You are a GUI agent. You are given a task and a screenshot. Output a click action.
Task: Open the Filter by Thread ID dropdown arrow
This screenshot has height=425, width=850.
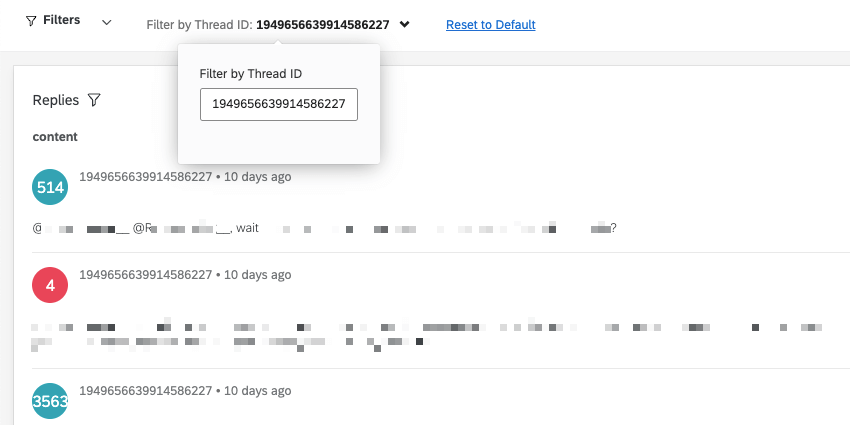tap(404, 25)
